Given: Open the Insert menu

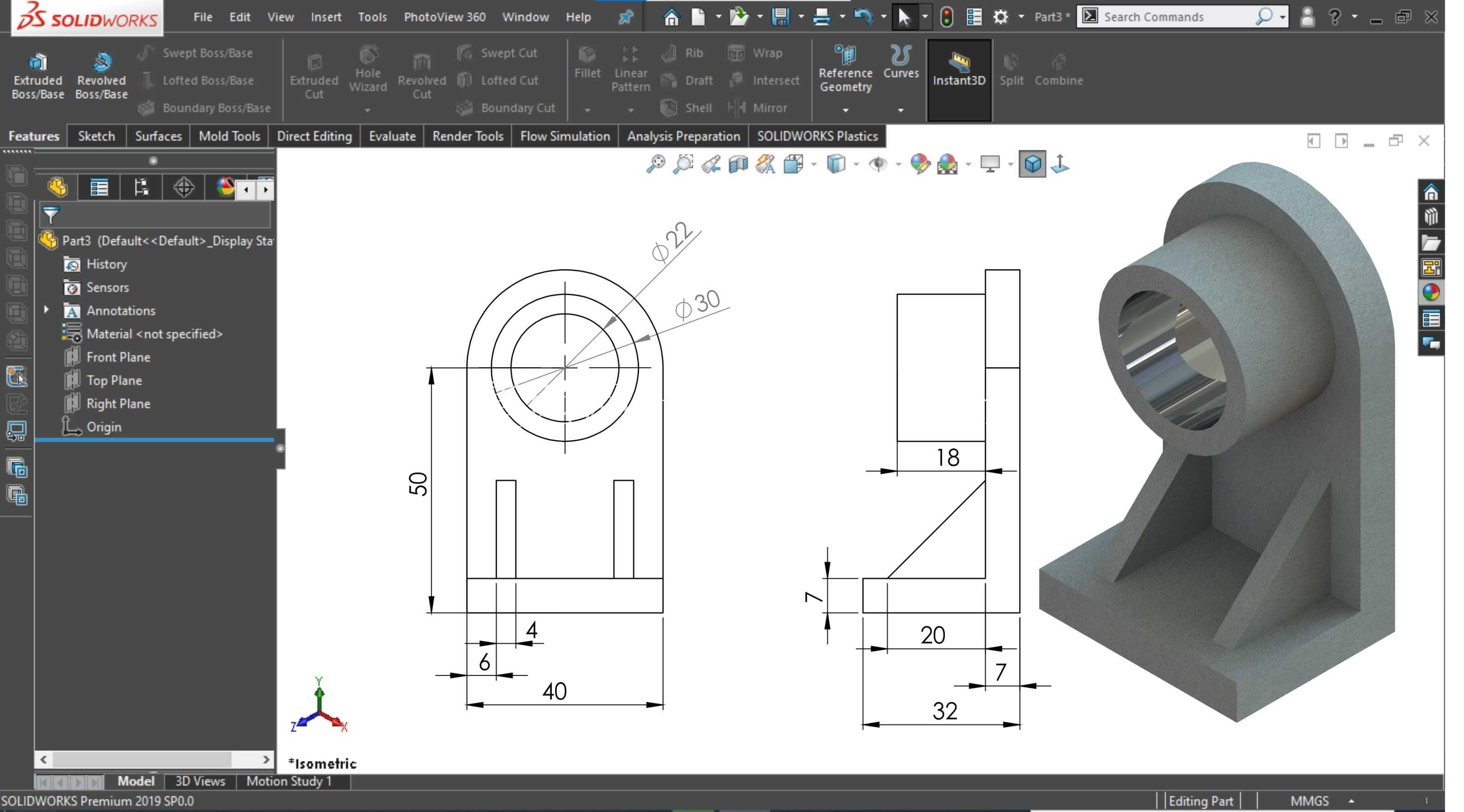Looking at the screenshot, I should pyautogui.click(x=326, y=17).
